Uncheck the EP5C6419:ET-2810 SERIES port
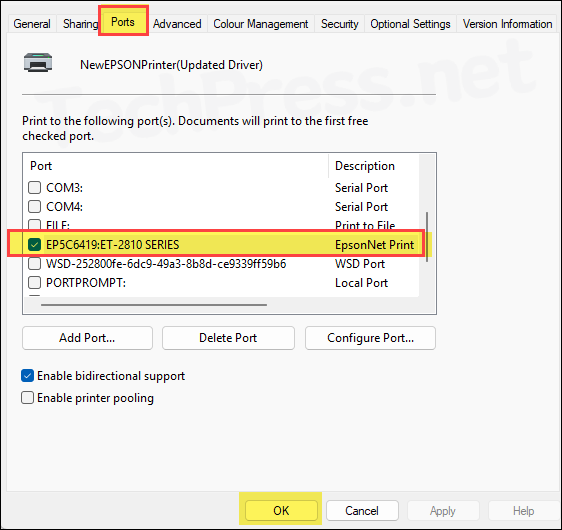This screenshot has height=530, width=562. [34, 244]
